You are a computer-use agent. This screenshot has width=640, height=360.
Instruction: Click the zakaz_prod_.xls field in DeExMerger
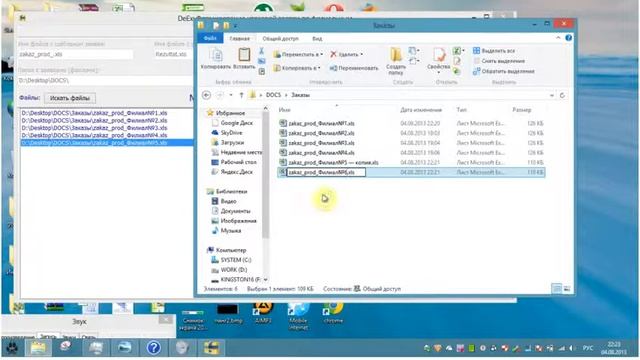[x=76, y=54]
